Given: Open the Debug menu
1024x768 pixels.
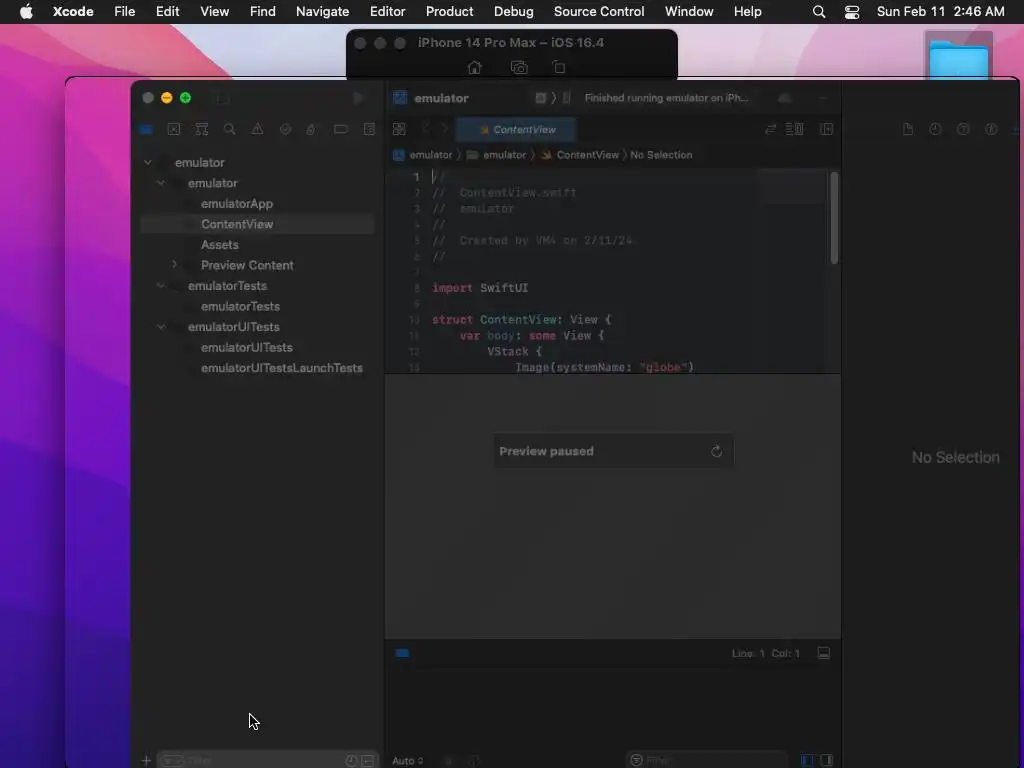Looking at the screenshot, I should [513, 12].
